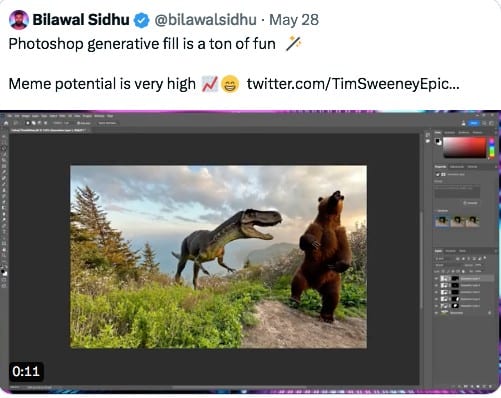Select the second generated variation thumbnail
Image resolution: width=501 pixels, height=398 pixels.
pyautogui.click(x=458, y=221)
